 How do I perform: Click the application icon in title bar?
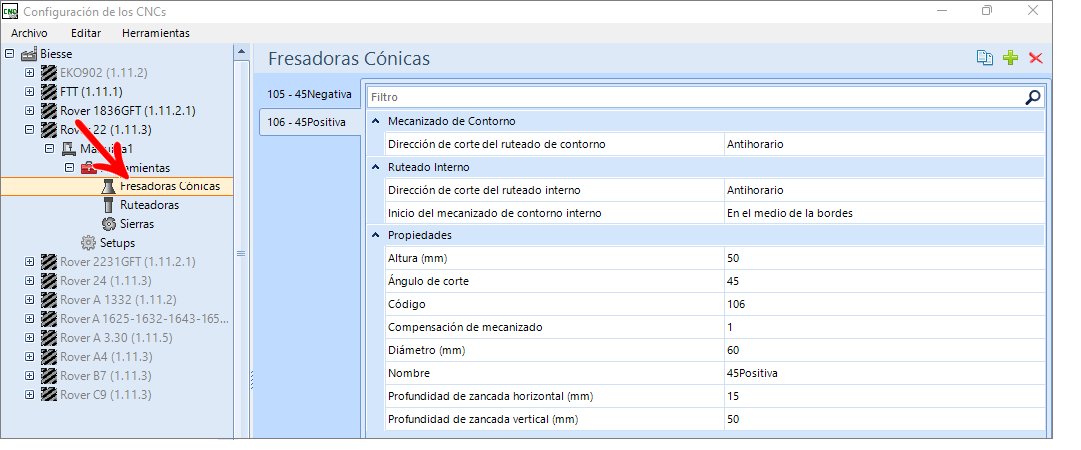click(10, 11)
